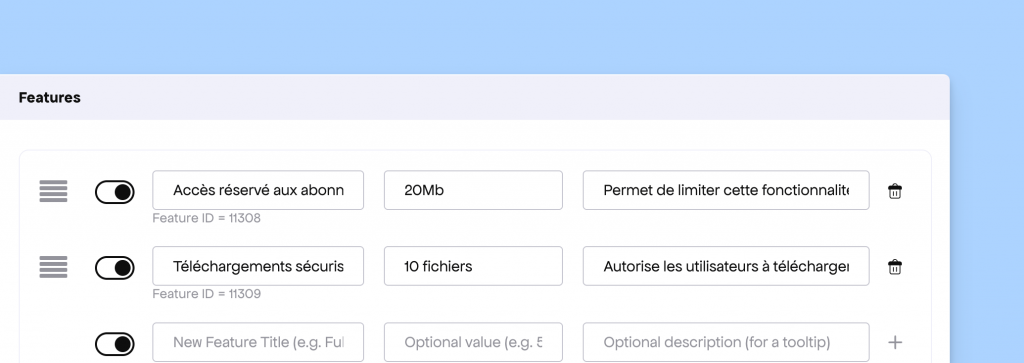Toggle the Téléchargements sécurisés feature switch

pyautogui.click(x=115, y=268)
